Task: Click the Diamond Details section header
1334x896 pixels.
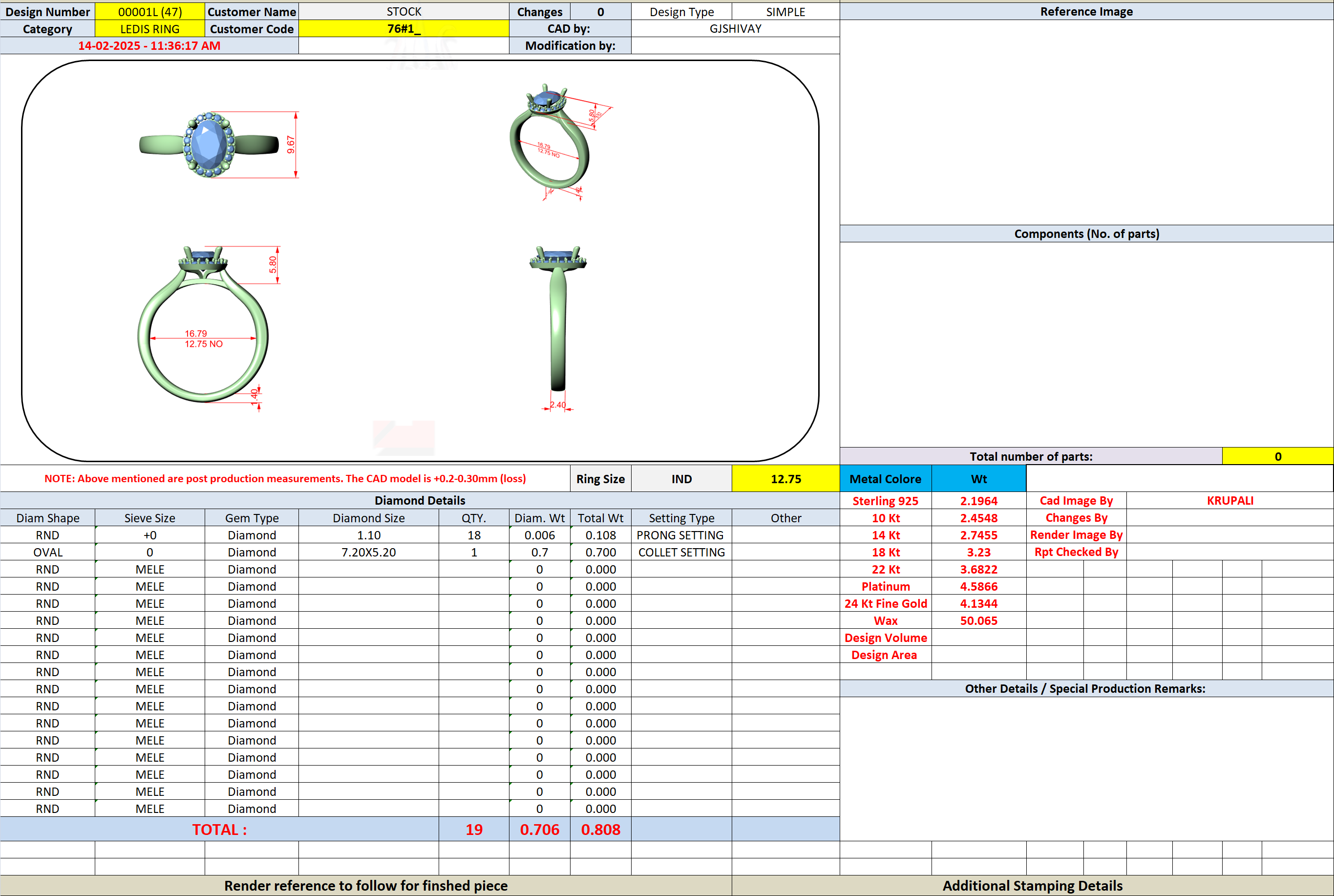Action: 420,501
